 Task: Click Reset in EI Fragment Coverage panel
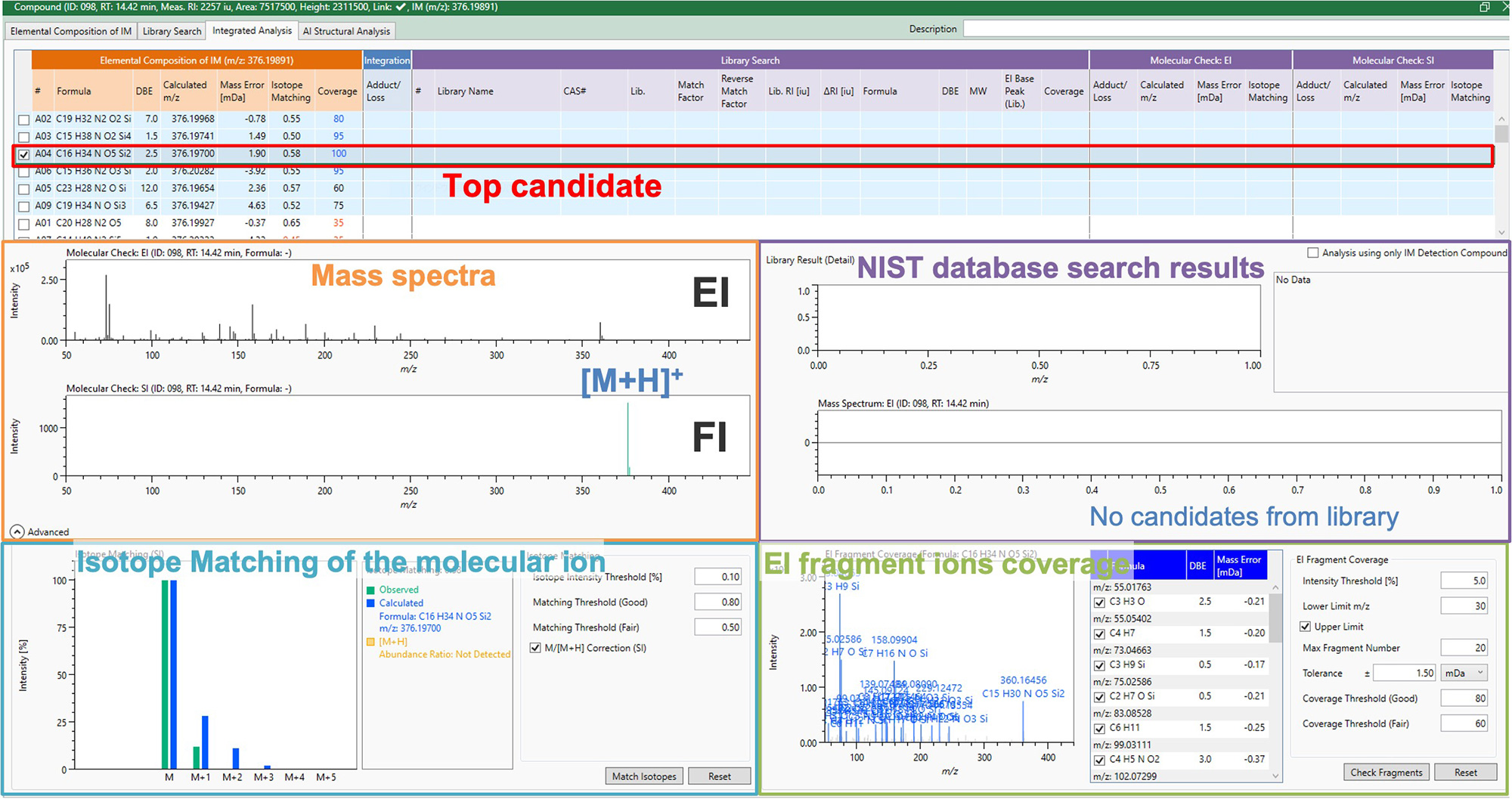click(1465, 773)
